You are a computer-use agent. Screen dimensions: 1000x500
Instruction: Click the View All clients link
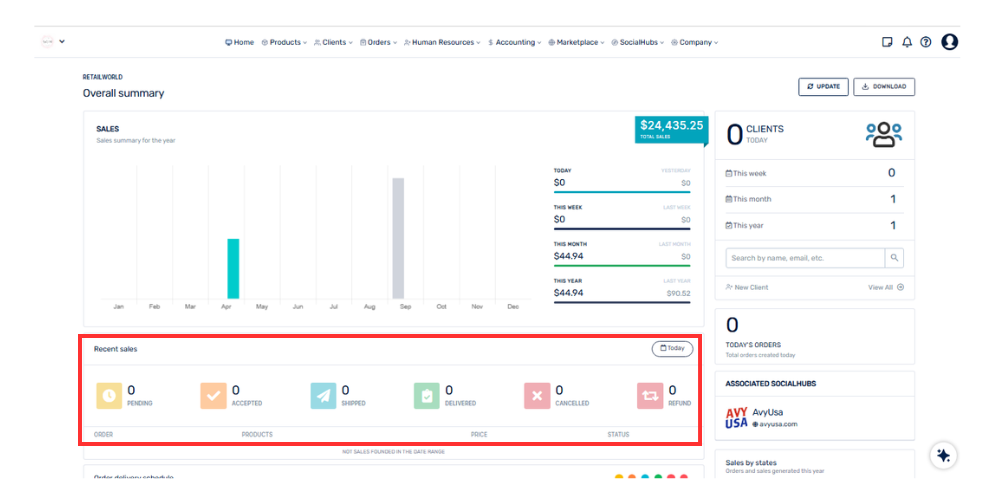coord(885,287)
